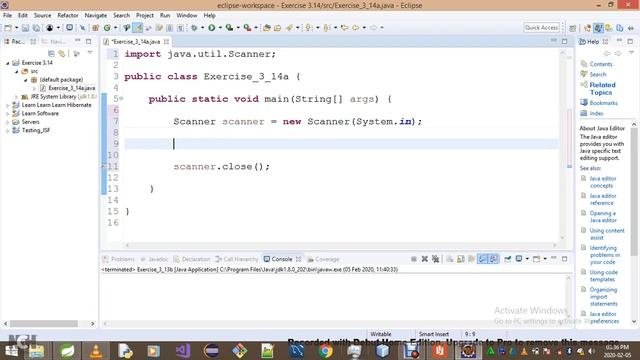Toggle Mark Occurrences highlighted toolbar button
This screenshot has width=640, height=360.
tap(138, 28)
